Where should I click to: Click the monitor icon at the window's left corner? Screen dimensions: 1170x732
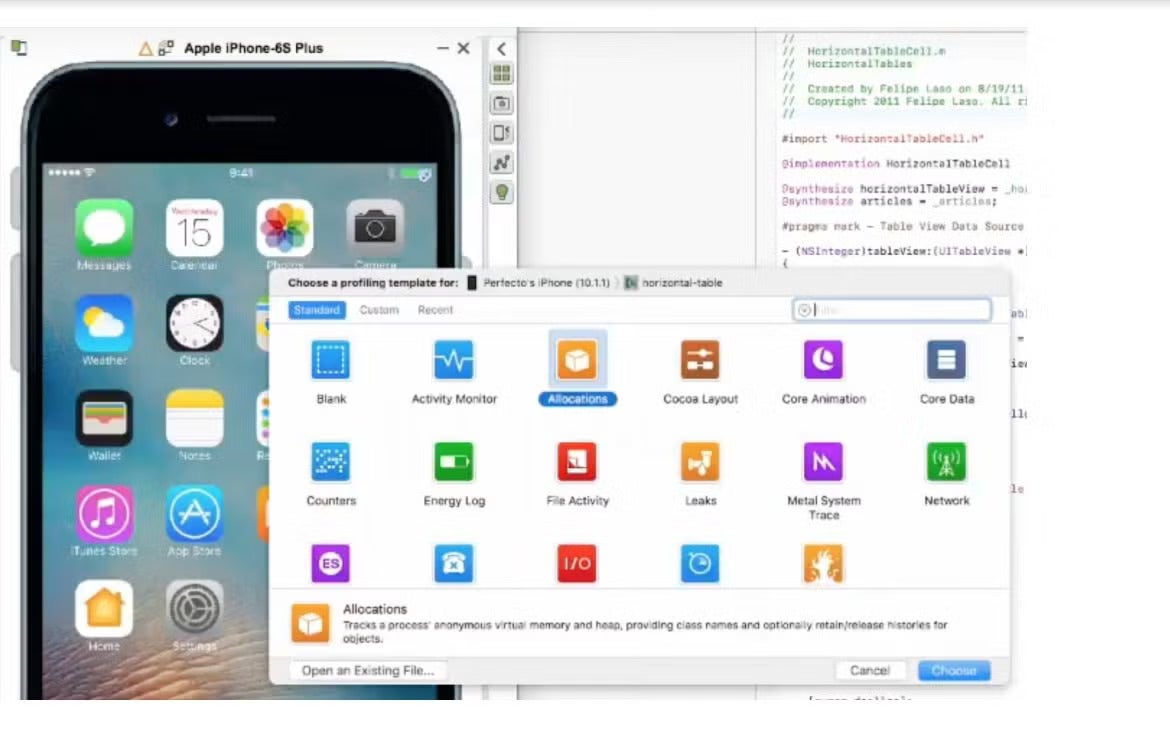pos(19,48)
